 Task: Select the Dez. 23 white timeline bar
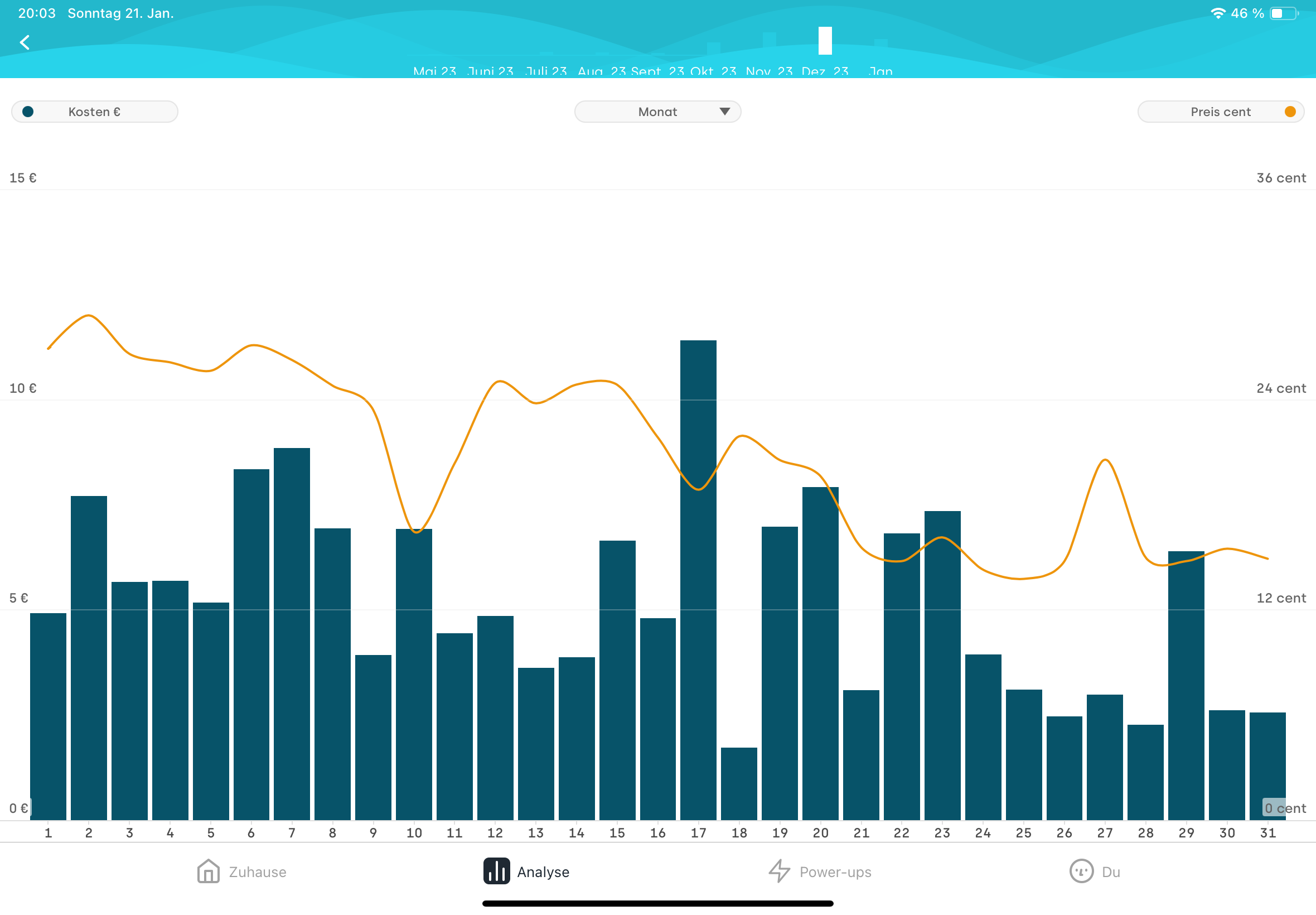pyautogui.click(x=825, y=41)
